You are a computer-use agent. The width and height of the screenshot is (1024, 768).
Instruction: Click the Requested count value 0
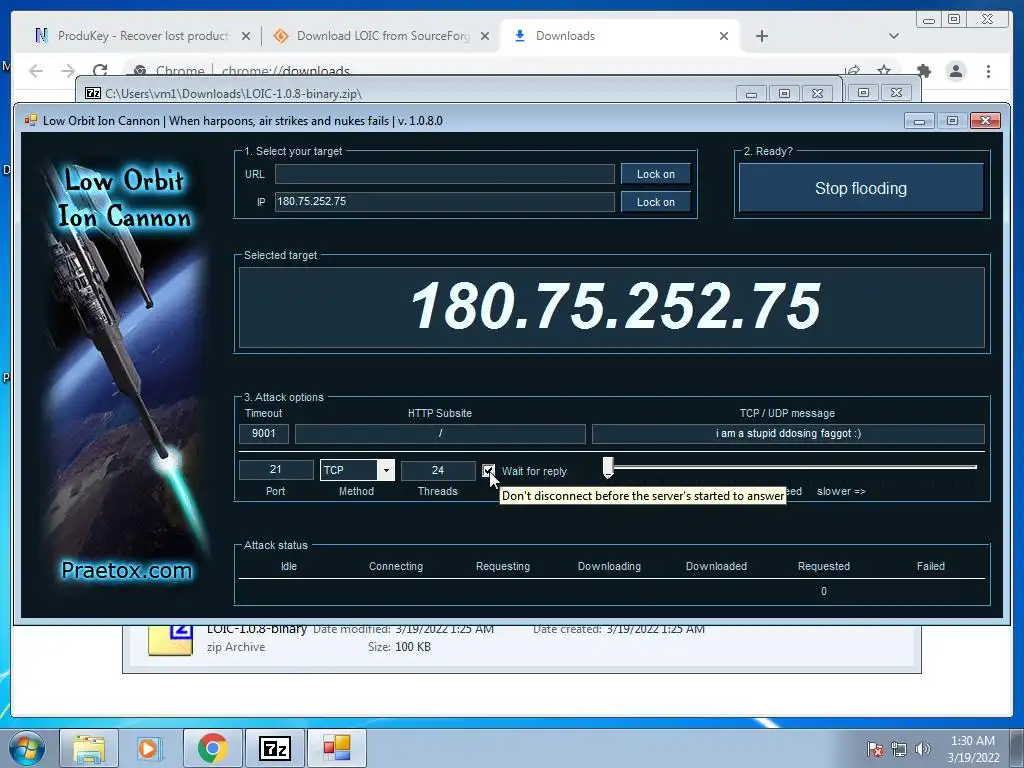tap(824, 591)
